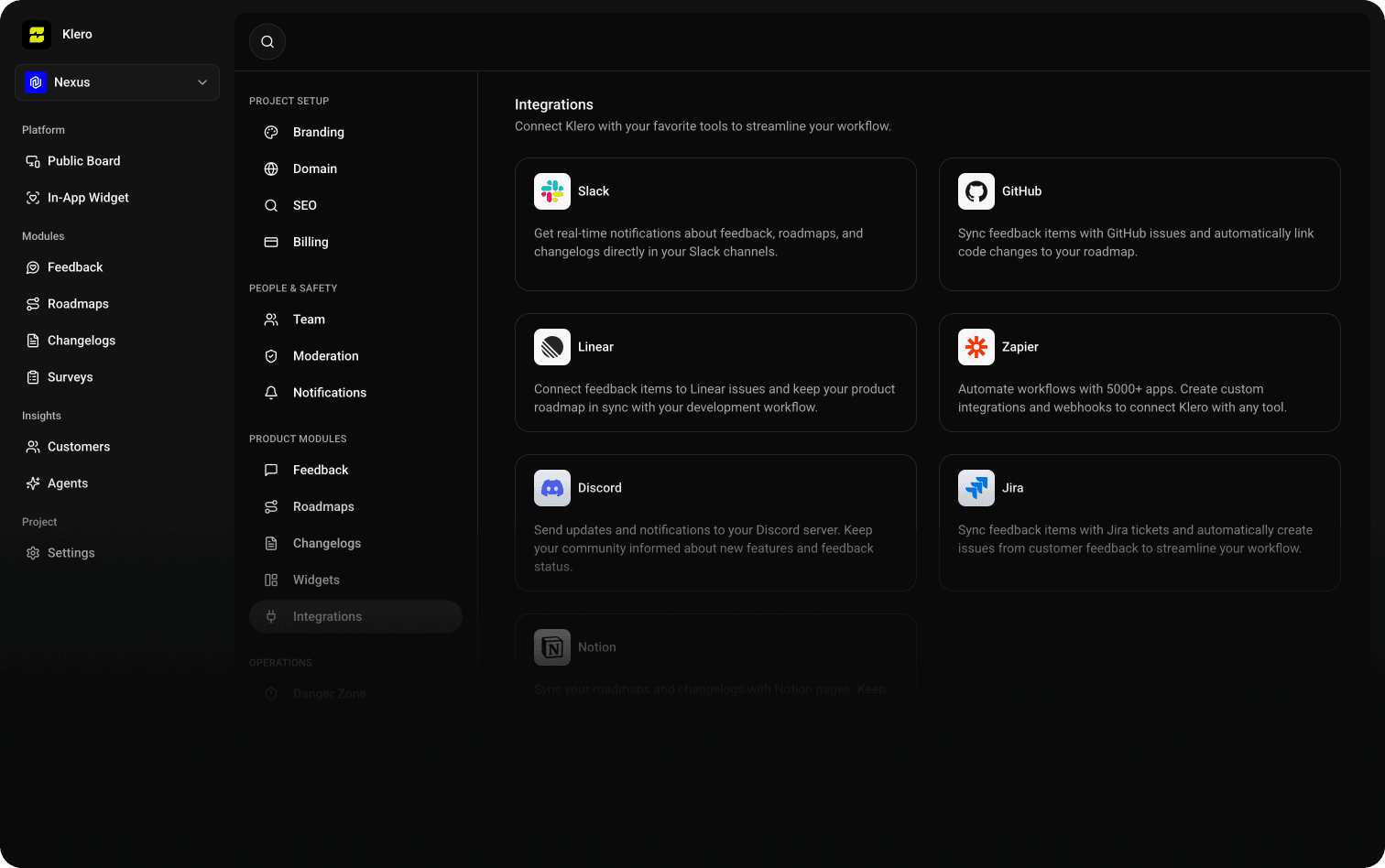Click the Billing card icon
Viewport: 1385px width, 868px height.
click(x=271, y=242)
